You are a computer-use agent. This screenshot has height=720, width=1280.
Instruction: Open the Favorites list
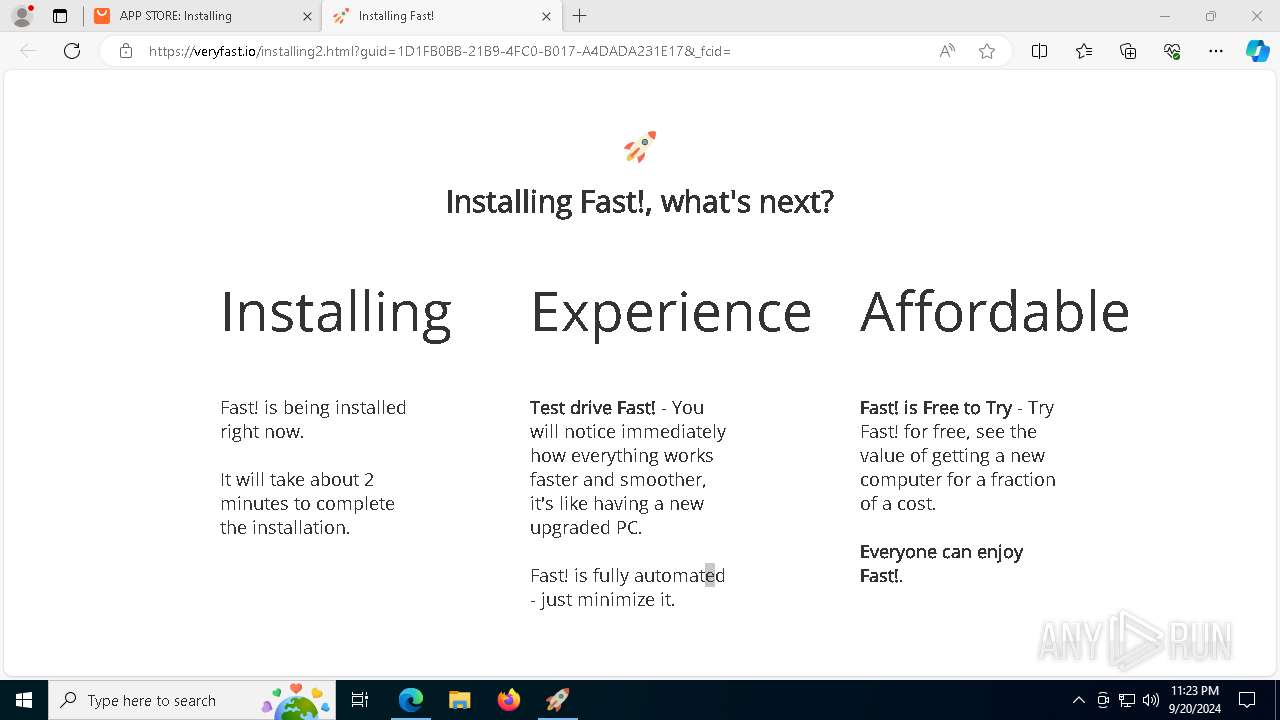coord(1084,51)
